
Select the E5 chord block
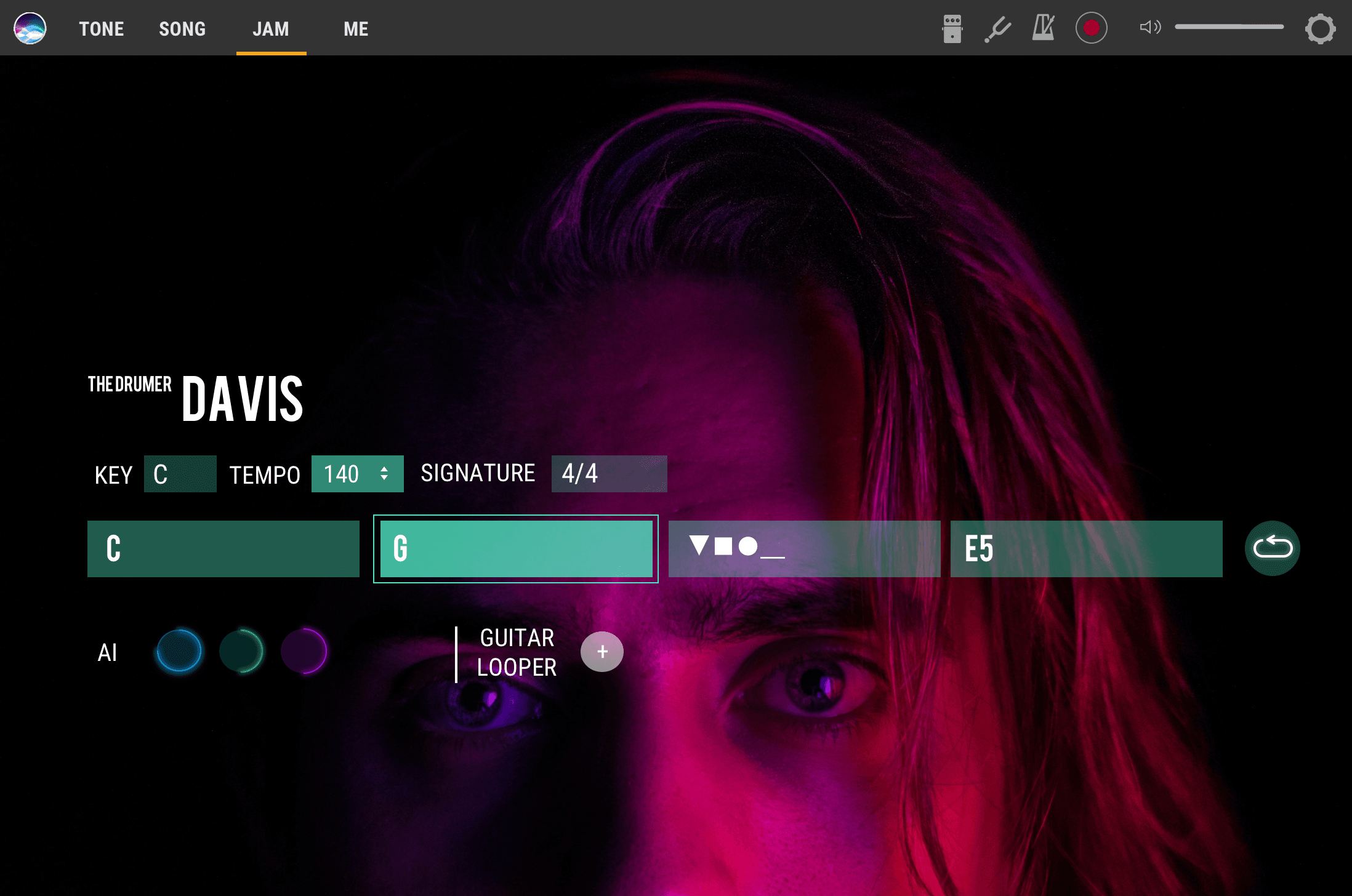1086,549
